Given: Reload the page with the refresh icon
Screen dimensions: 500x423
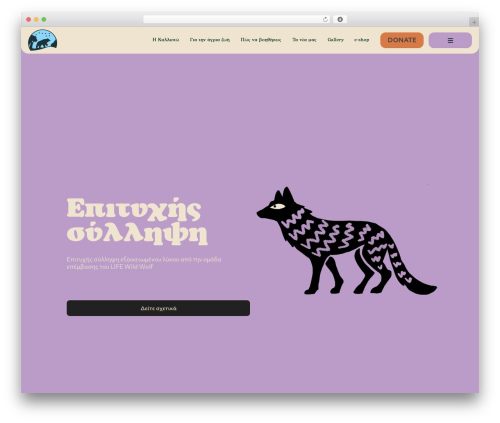Looking at the screenshot, I should [x=325, y=19].
